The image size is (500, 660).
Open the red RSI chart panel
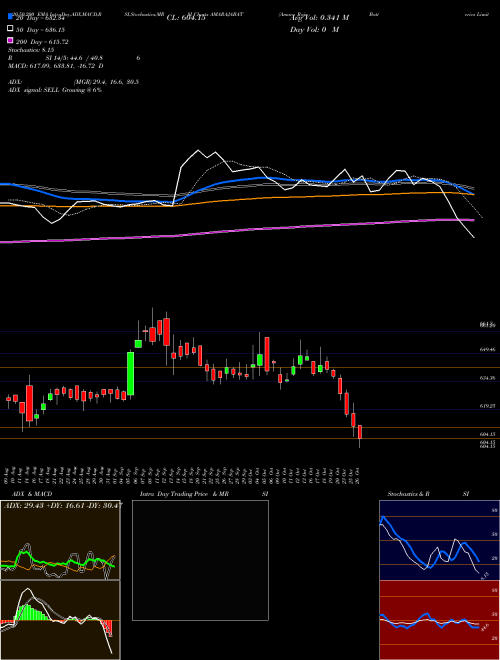pyautogui.click(x=439, y=620)
